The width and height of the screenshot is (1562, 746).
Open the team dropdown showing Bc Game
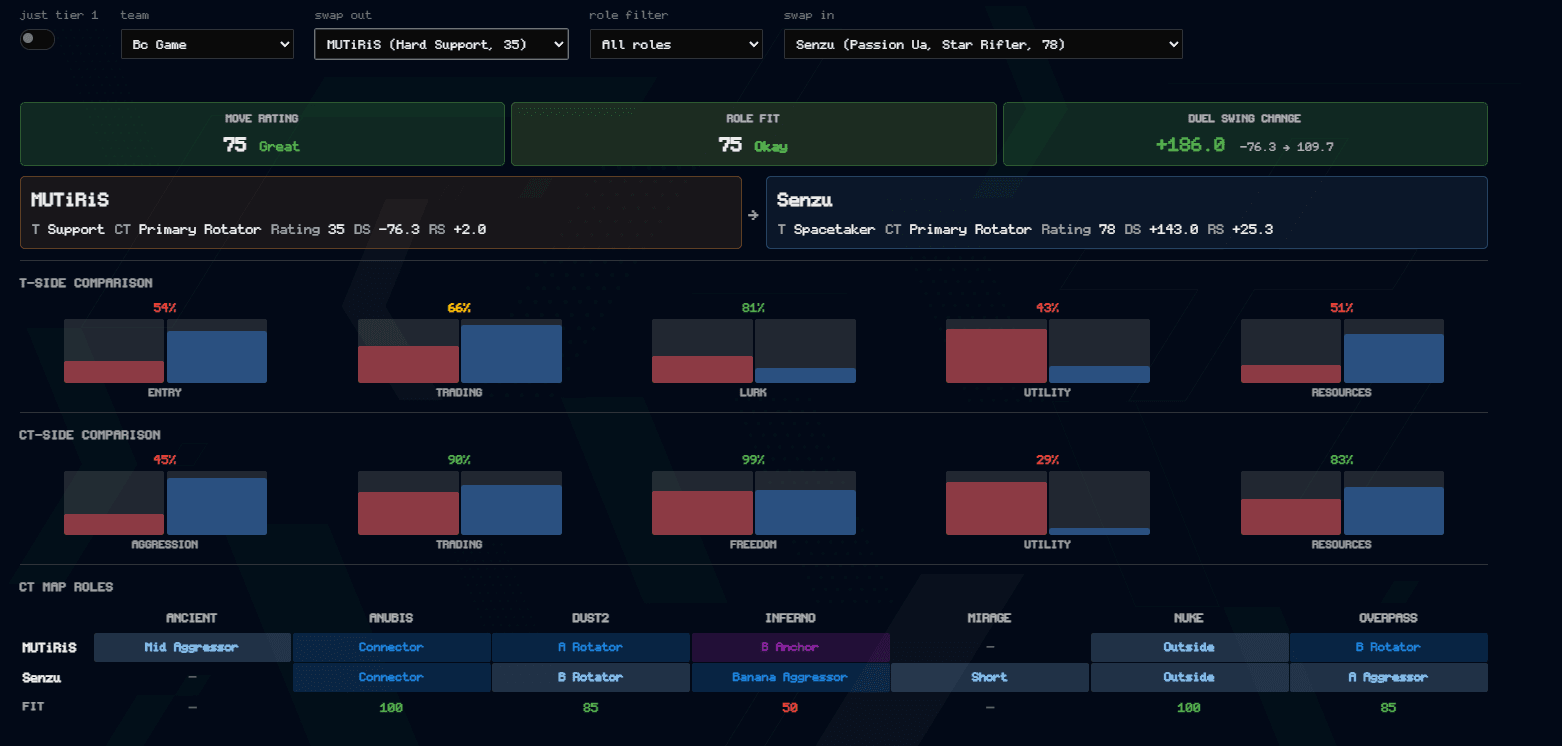[x=207, y=44]
